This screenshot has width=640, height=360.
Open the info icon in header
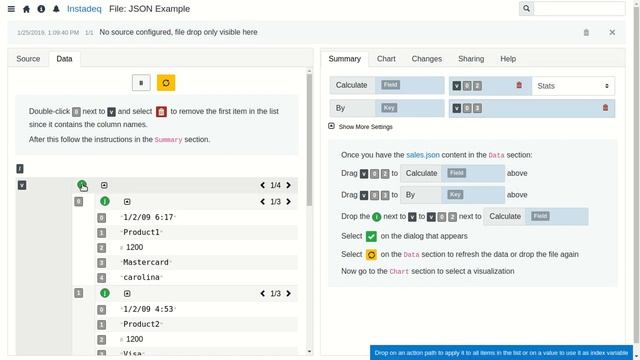(41, 9)
